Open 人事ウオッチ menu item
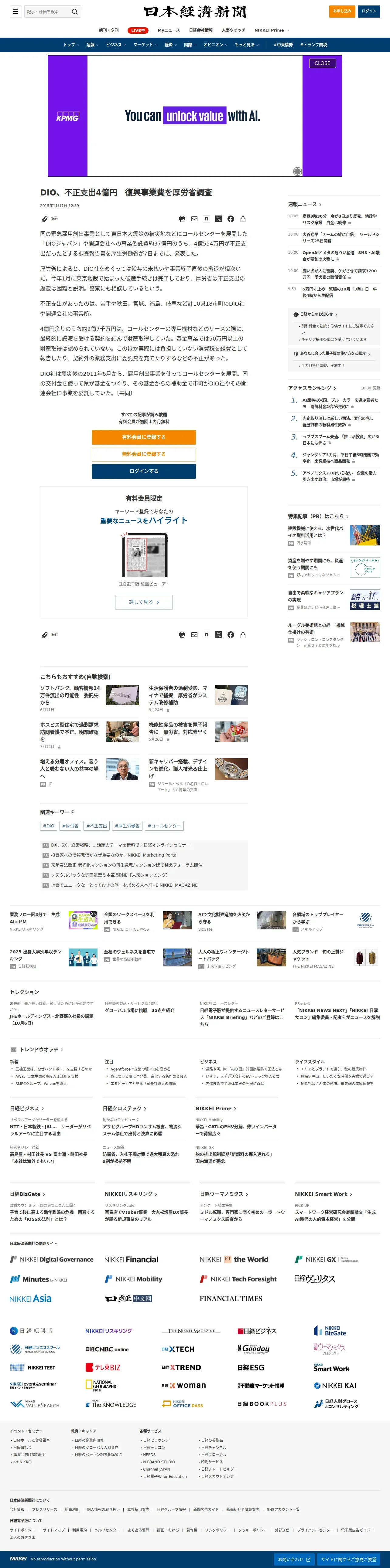The width and height of the screenshot is (390, 1568). 233,30
